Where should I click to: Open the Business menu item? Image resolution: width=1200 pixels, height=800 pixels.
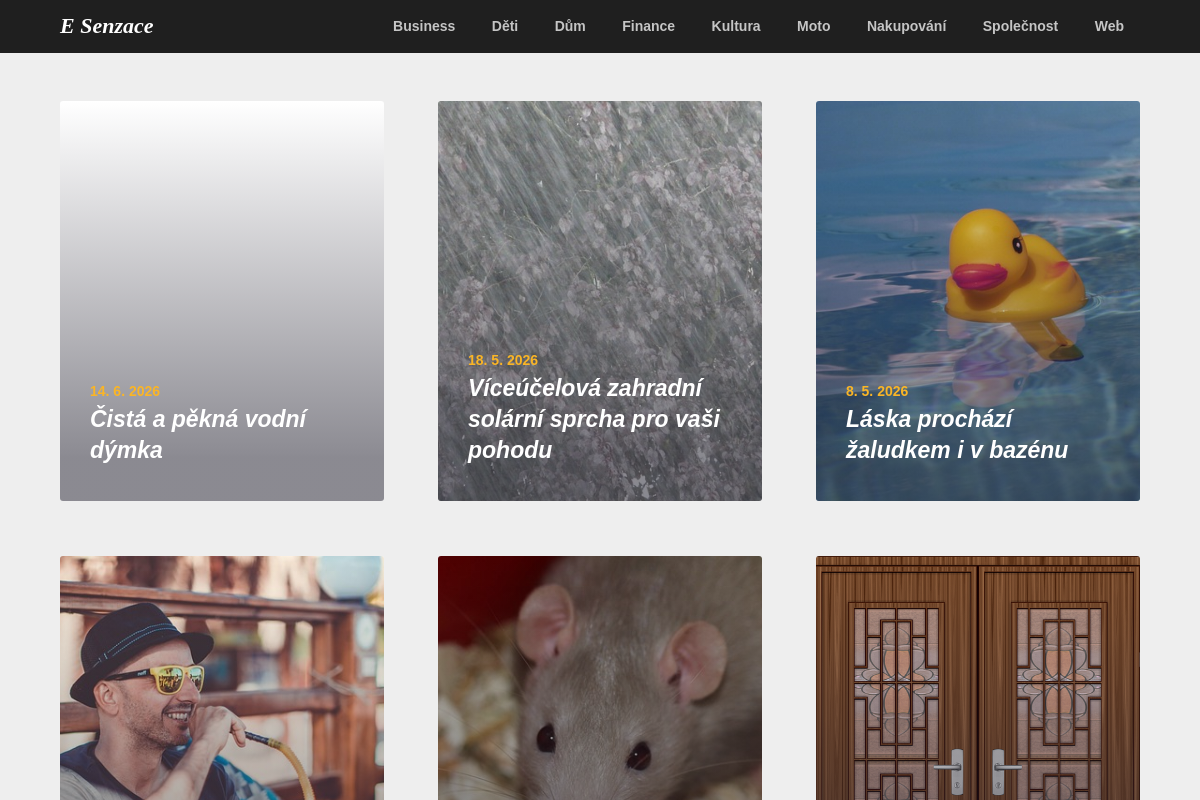tap(424, 26)
